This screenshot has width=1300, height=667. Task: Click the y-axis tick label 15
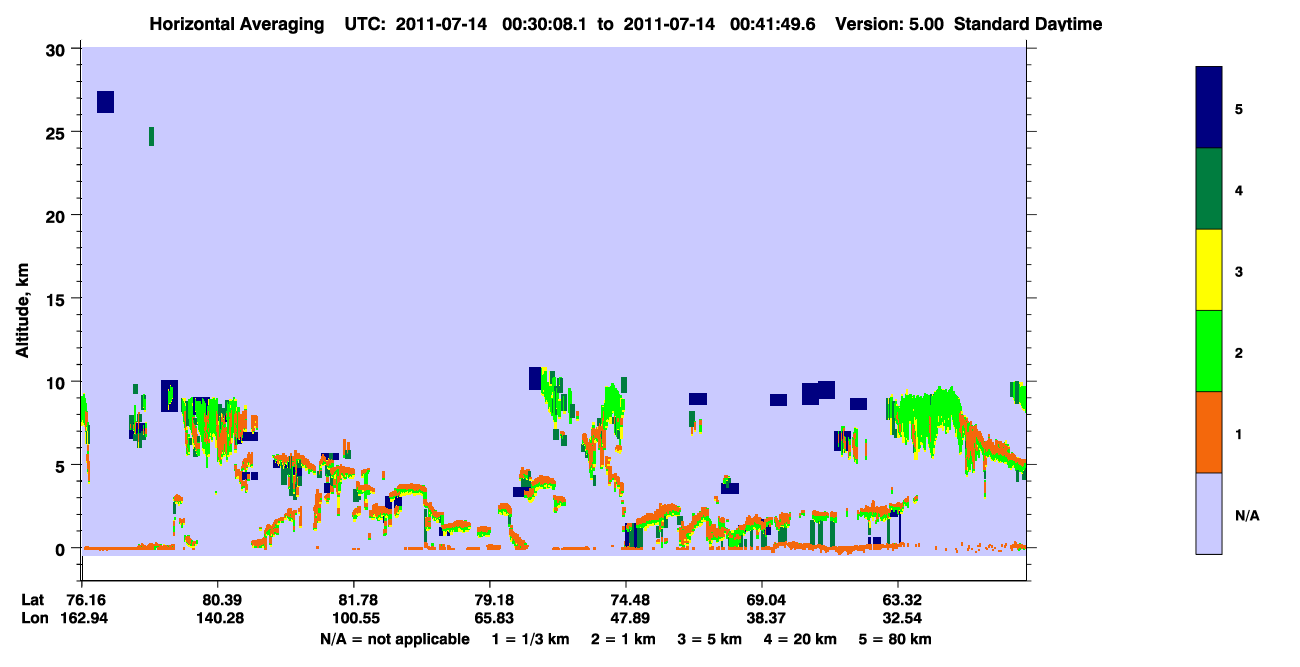click(x=57, y=299)
